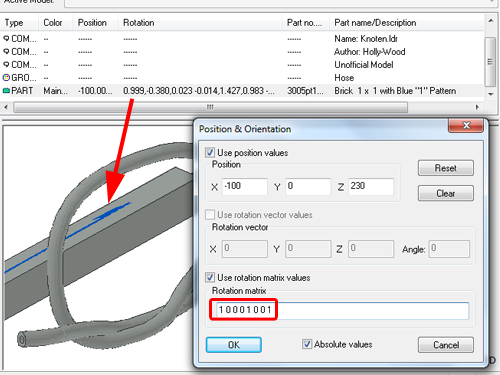Close the Position & Orientation dialog
Viewport: 500px width, 375px height.
pos(466,126)
